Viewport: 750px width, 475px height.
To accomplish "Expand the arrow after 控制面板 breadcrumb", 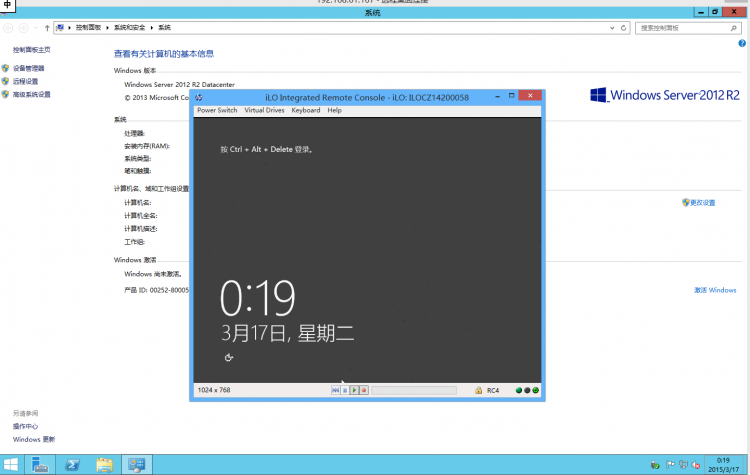I will coord(107,28).
